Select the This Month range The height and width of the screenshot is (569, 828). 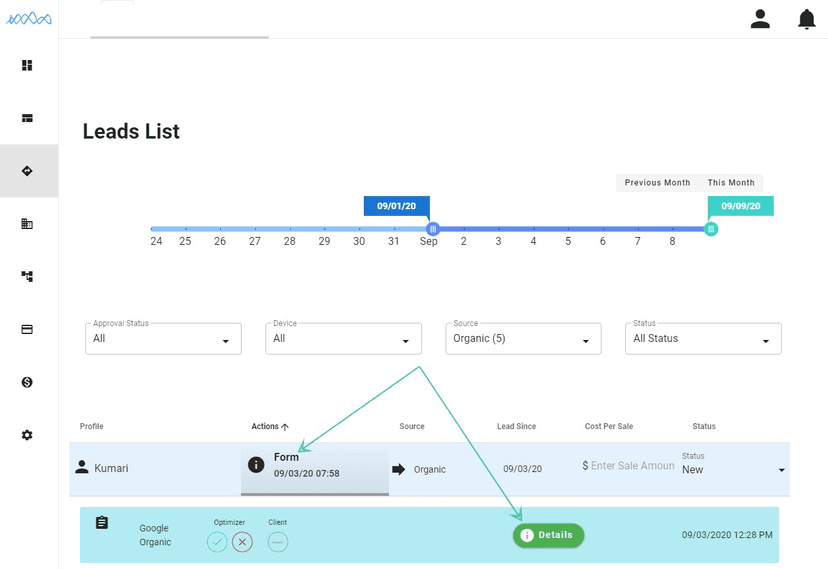[x=731, y=183]
